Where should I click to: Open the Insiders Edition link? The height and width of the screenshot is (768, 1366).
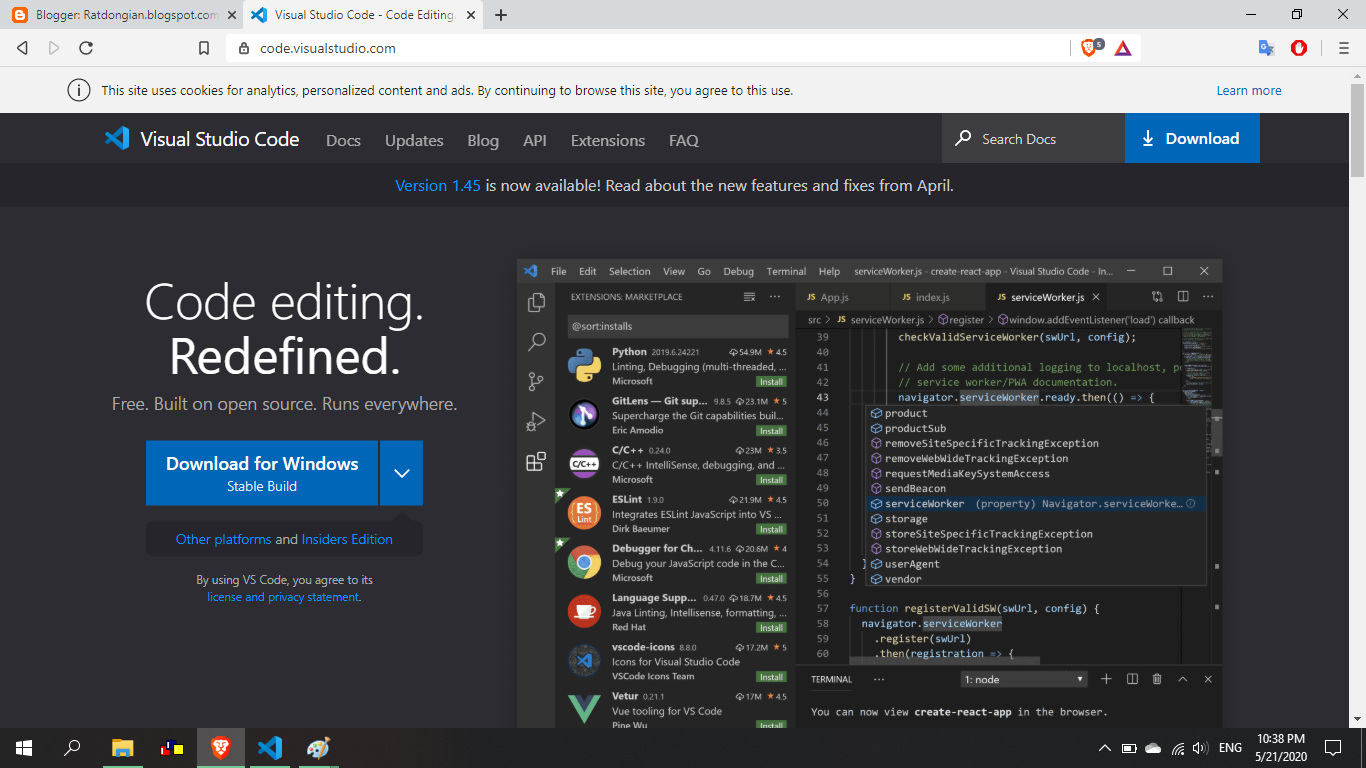(347, 539)
